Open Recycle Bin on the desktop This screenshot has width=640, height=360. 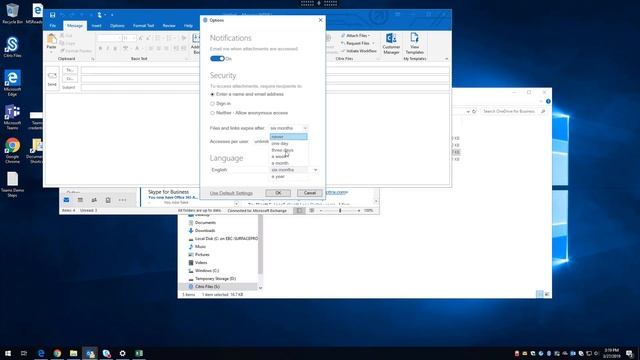[12, 13]
